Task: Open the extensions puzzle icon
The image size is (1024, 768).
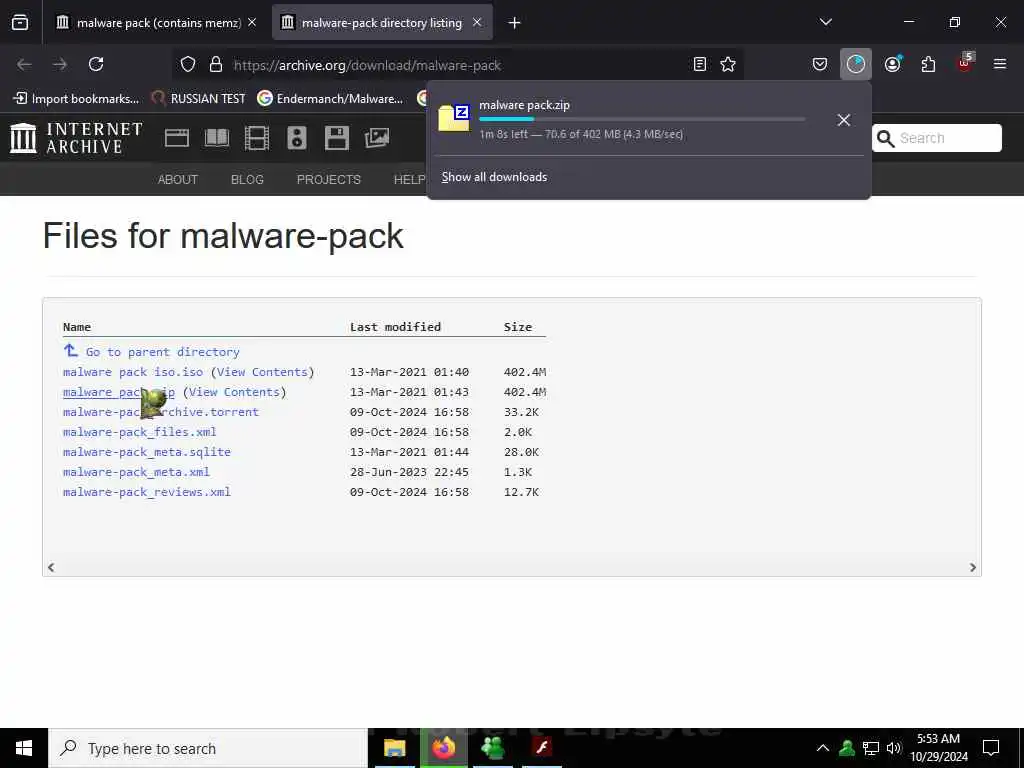Action: [928, 64]
